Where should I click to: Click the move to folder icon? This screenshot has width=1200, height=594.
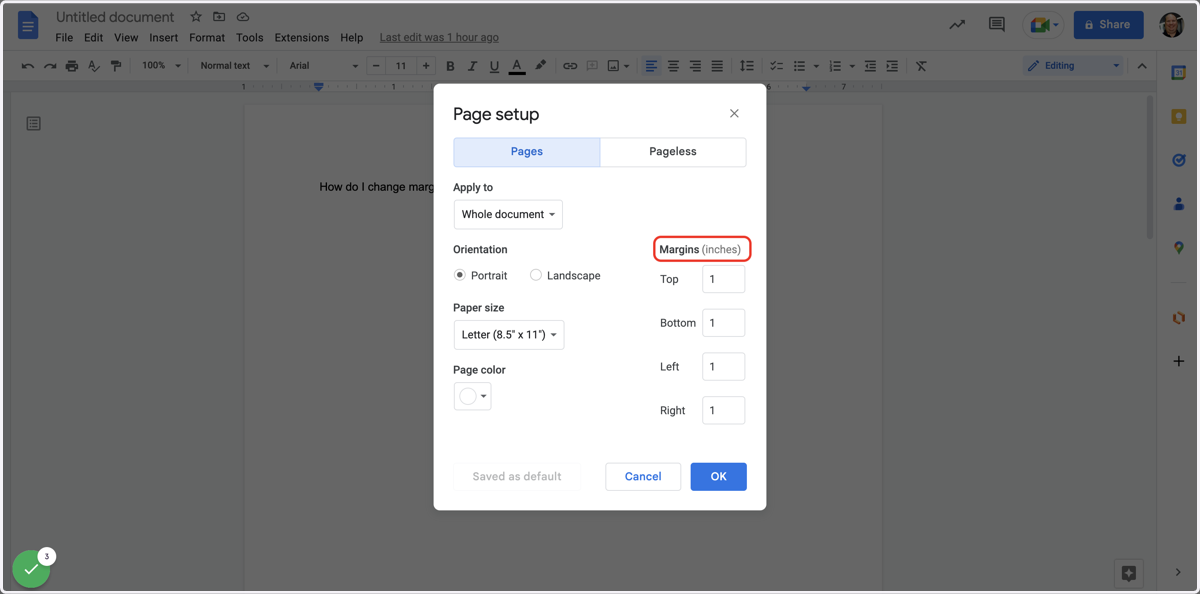[219, 17]
